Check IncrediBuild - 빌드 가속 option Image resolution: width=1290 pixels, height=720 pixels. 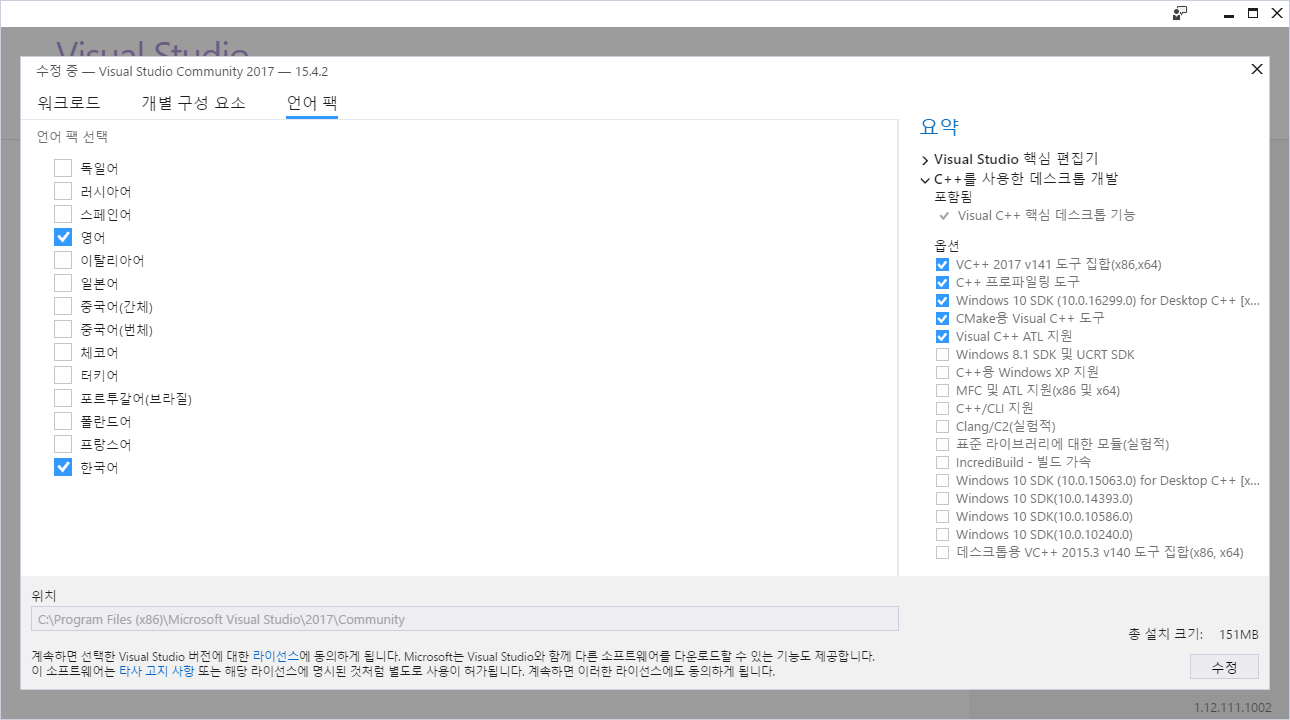(x=942, y=463)
